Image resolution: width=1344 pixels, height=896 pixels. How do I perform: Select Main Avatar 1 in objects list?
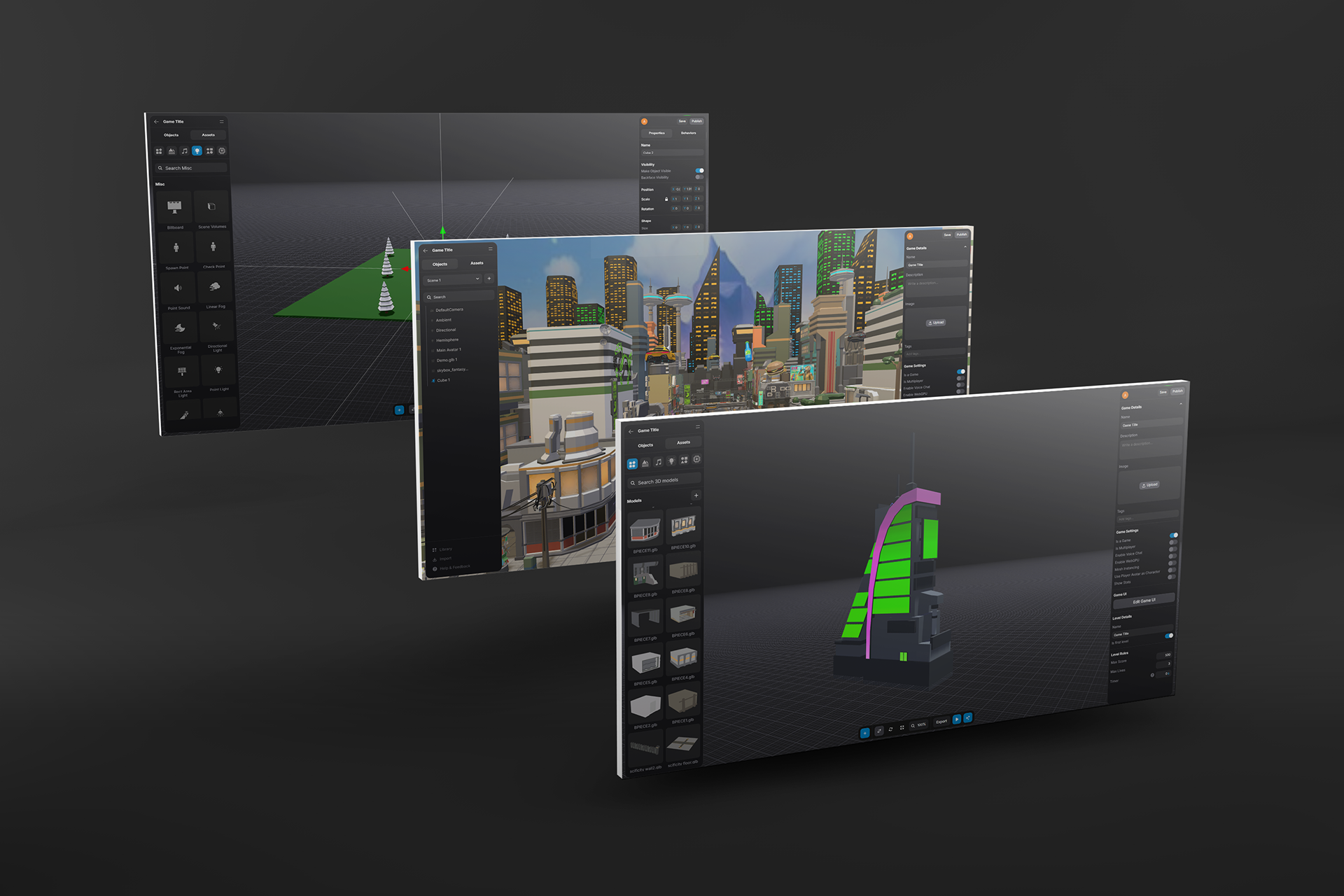click(x=449, y=350)
